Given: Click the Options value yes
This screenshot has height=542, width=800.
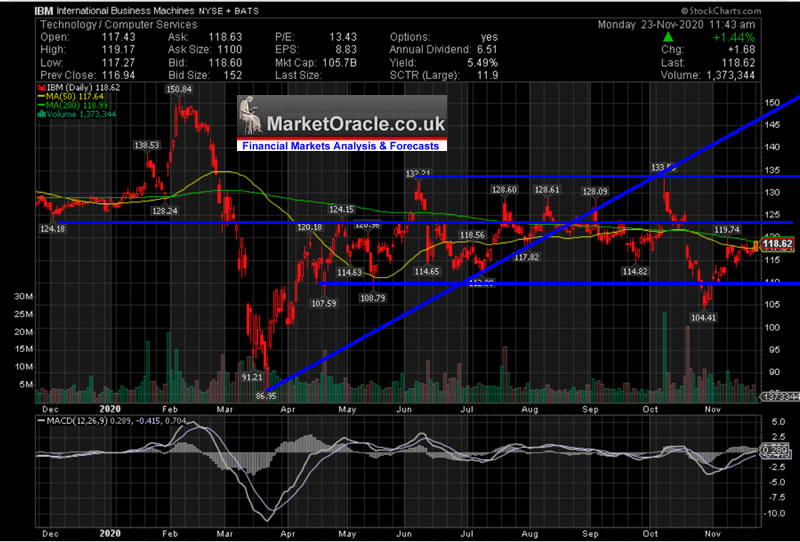Looking at the screenshot, I should click(x=488, y=37).
